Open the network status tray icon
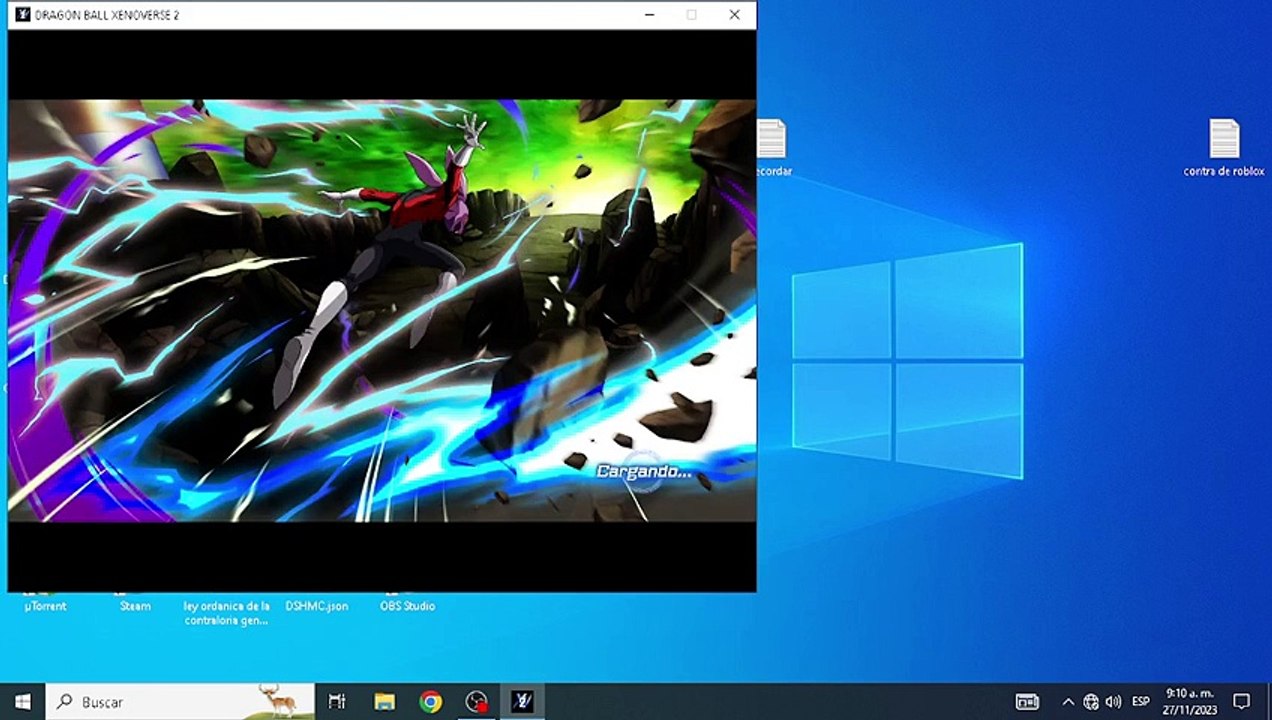Image resolution: width=1272 pixels, height=720 pixels. [x=1091, y=702]
